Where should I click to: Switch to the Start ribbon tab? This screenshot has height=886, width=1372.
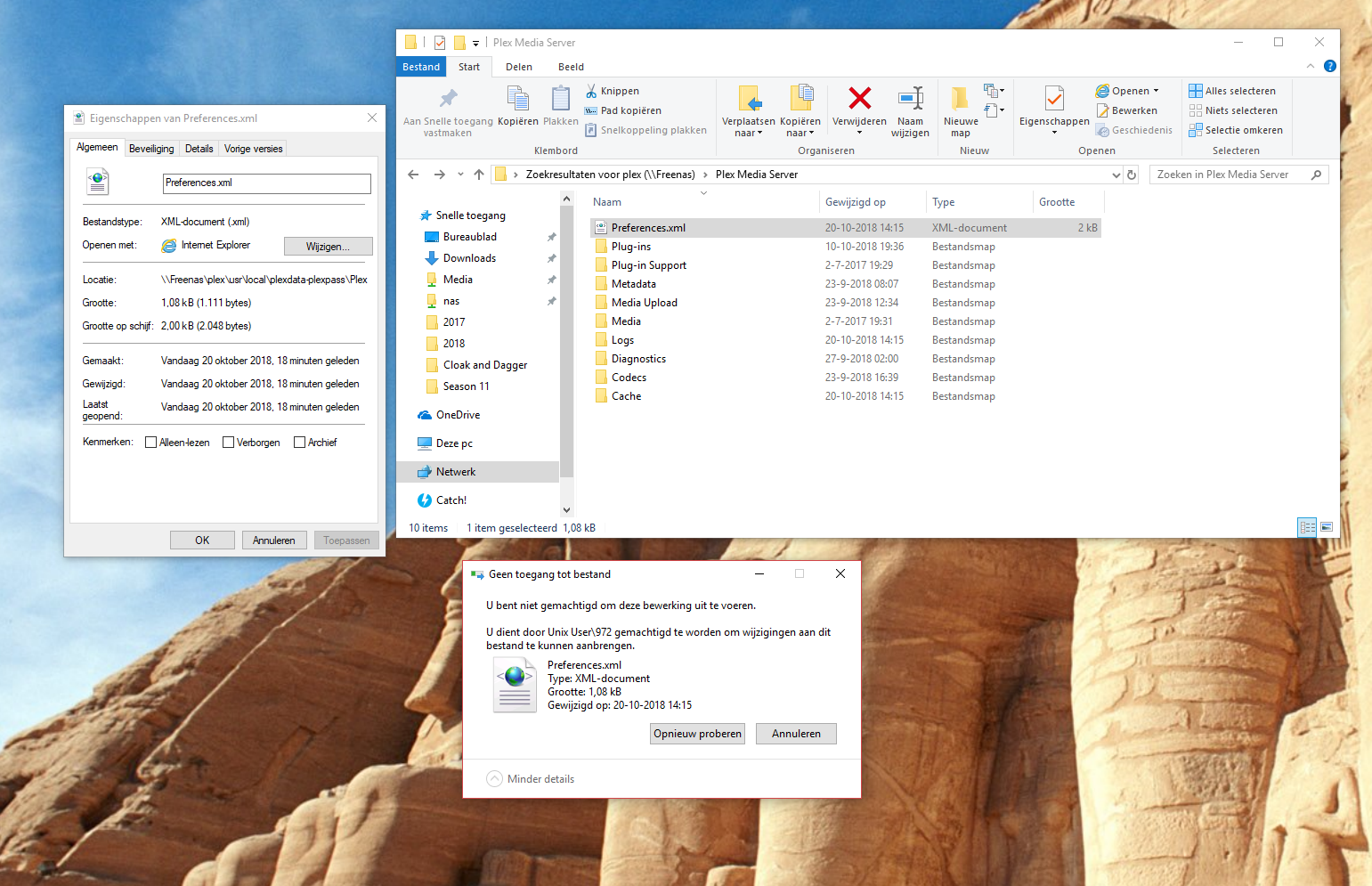(469, 67)
